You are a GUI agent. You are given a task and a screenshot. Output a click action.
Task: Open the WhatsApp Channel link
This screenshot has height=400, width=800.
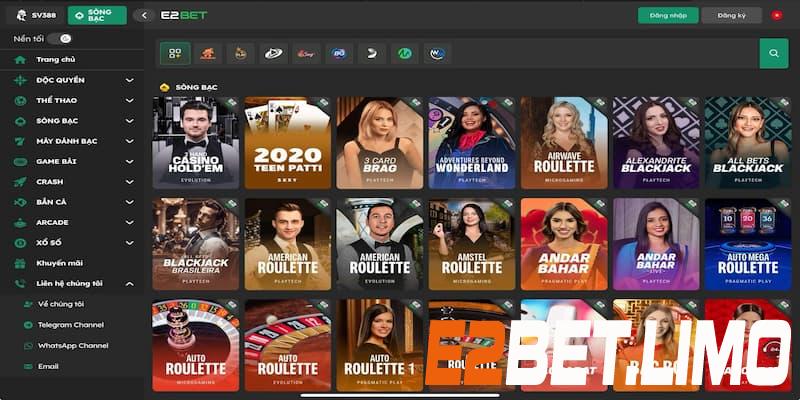73,345
